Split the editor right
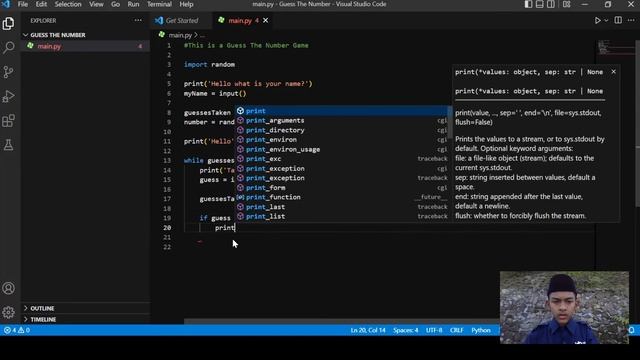The width and height of the screenshot is (640, 360). (618, 20)
